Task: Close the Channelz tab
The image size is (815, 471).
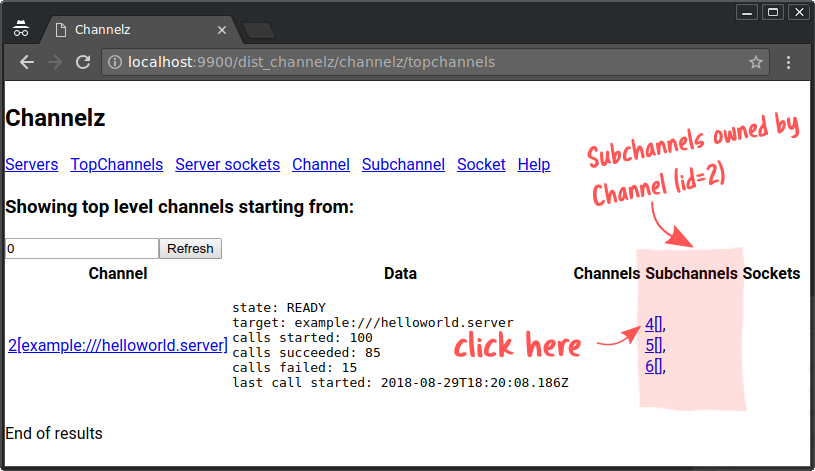Action: 220,30
